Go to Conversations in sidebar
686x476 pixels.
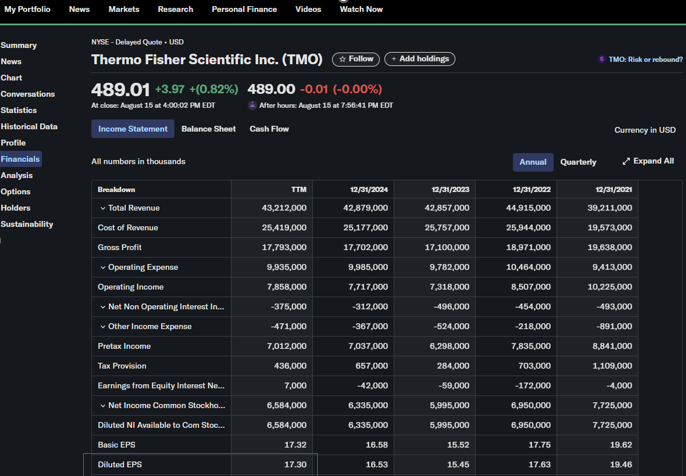click(x=28, y=94)
